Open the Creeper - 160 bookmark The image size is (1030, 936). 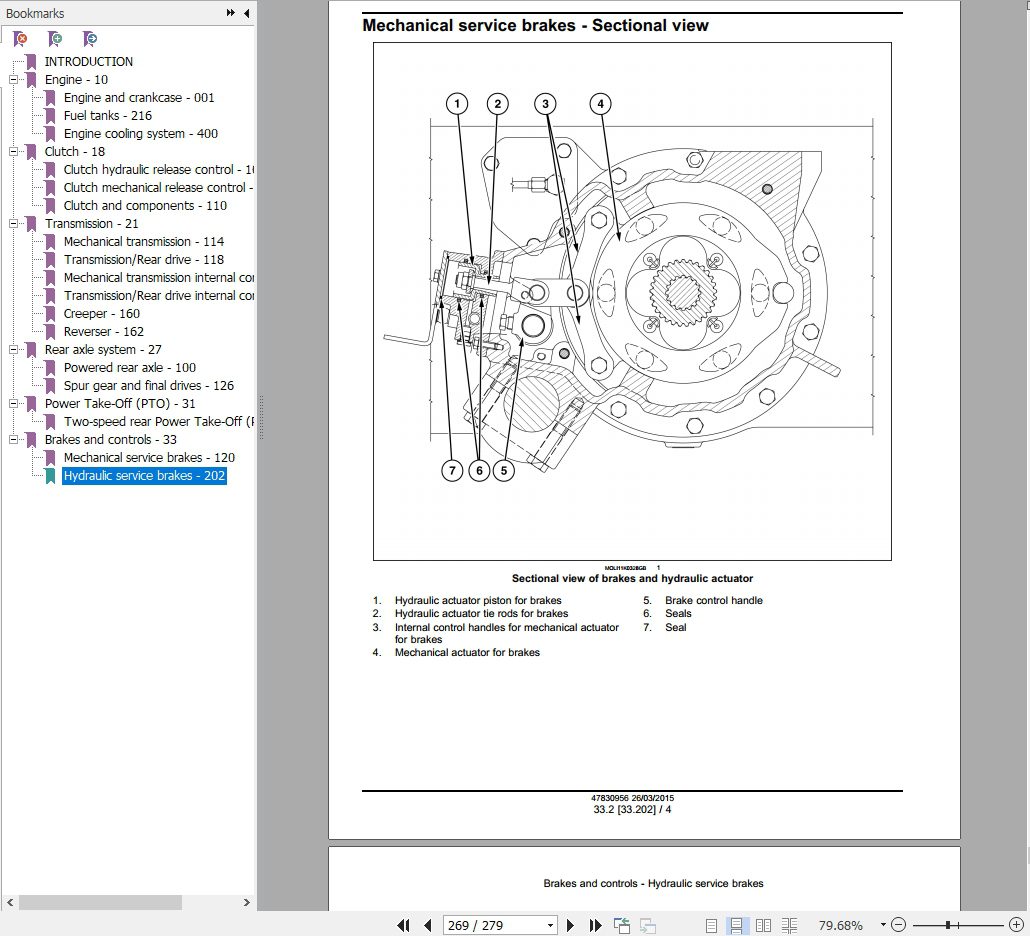(x=100, y=313)
